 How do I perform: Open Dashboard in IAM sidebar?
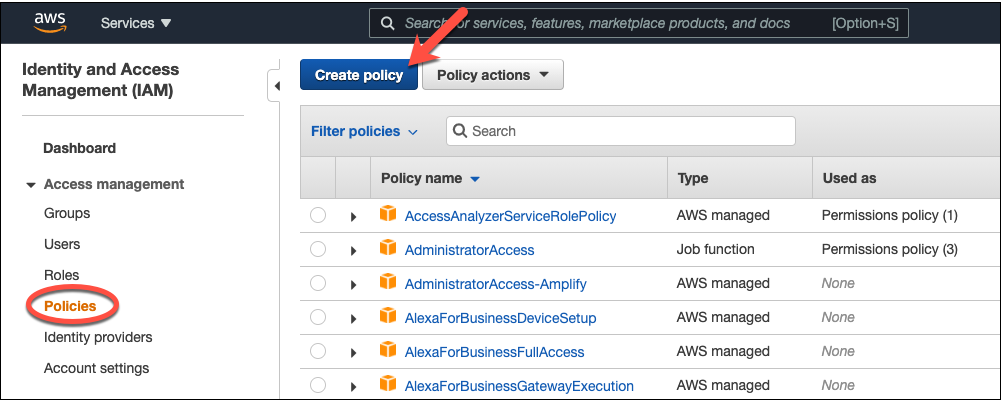pos(80,148)
